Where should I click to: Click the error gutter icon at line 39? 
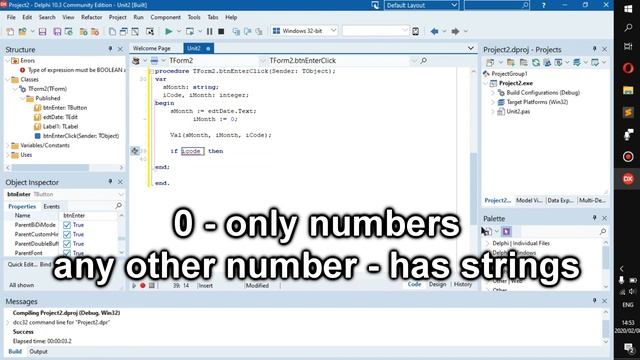[x=135, y=151]
